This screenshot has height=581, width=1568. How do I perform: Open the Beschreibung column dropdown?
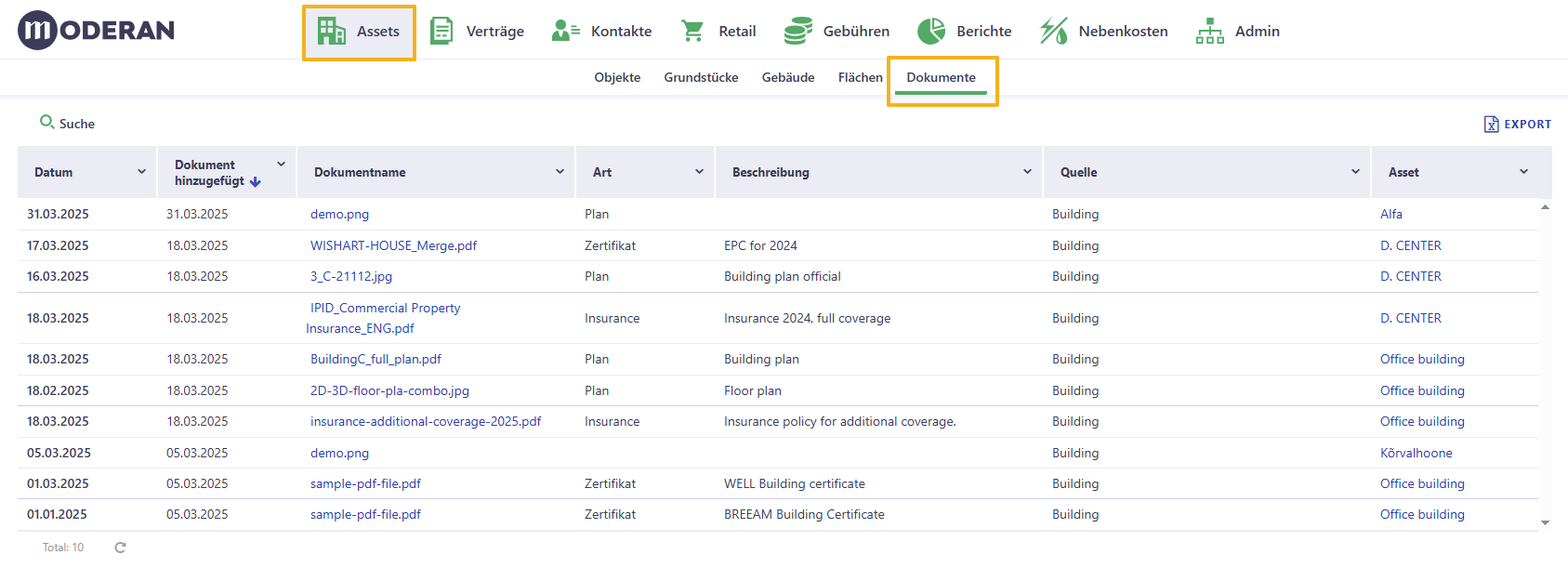pos(1027,172)
